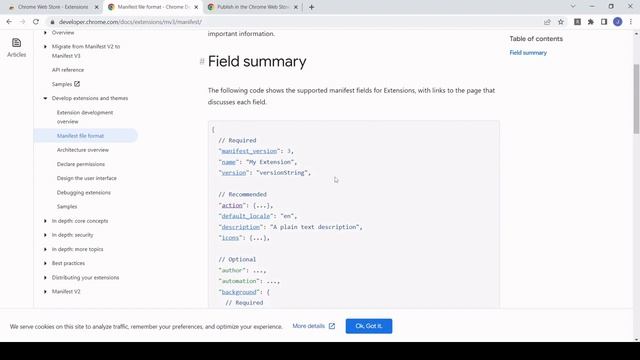Open Debugging extensions page
This screenshot has height=360, width=640.
(x=84, y=192)
